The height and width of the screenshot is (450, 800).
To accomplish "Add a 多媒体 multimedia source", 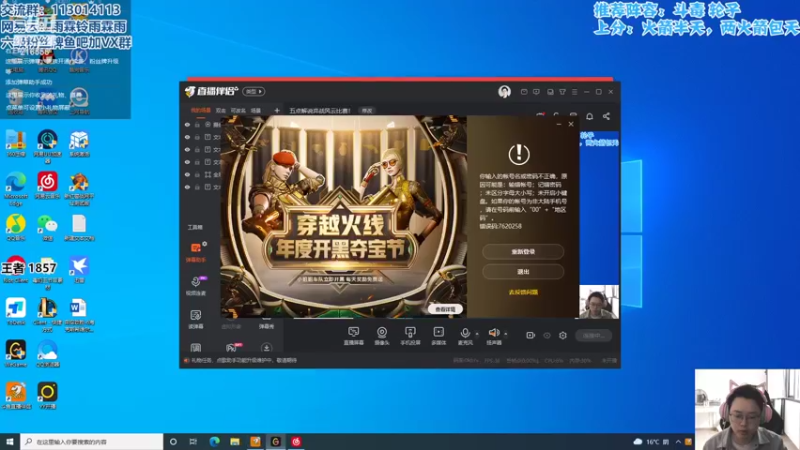I will coord(439,336).
